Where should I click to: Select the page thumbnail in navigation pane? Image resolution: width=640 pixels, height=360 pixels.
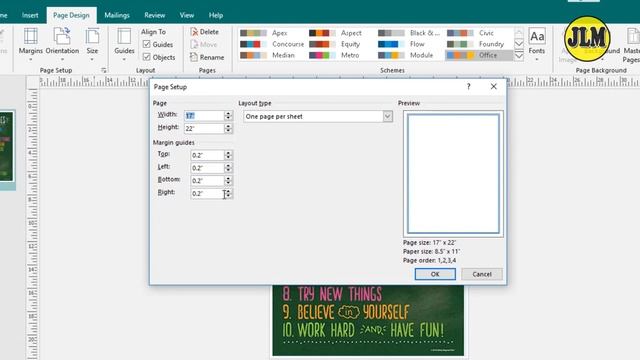(x=7, y=147)
